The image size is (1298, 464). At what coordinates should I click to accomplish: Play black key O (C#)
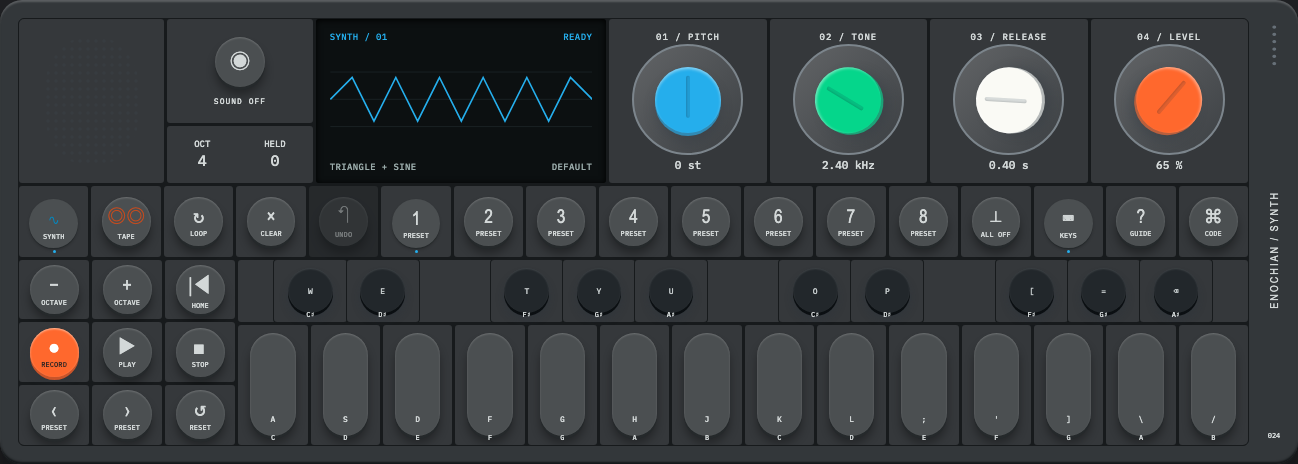pyautogui.click(x=815, y=291)
